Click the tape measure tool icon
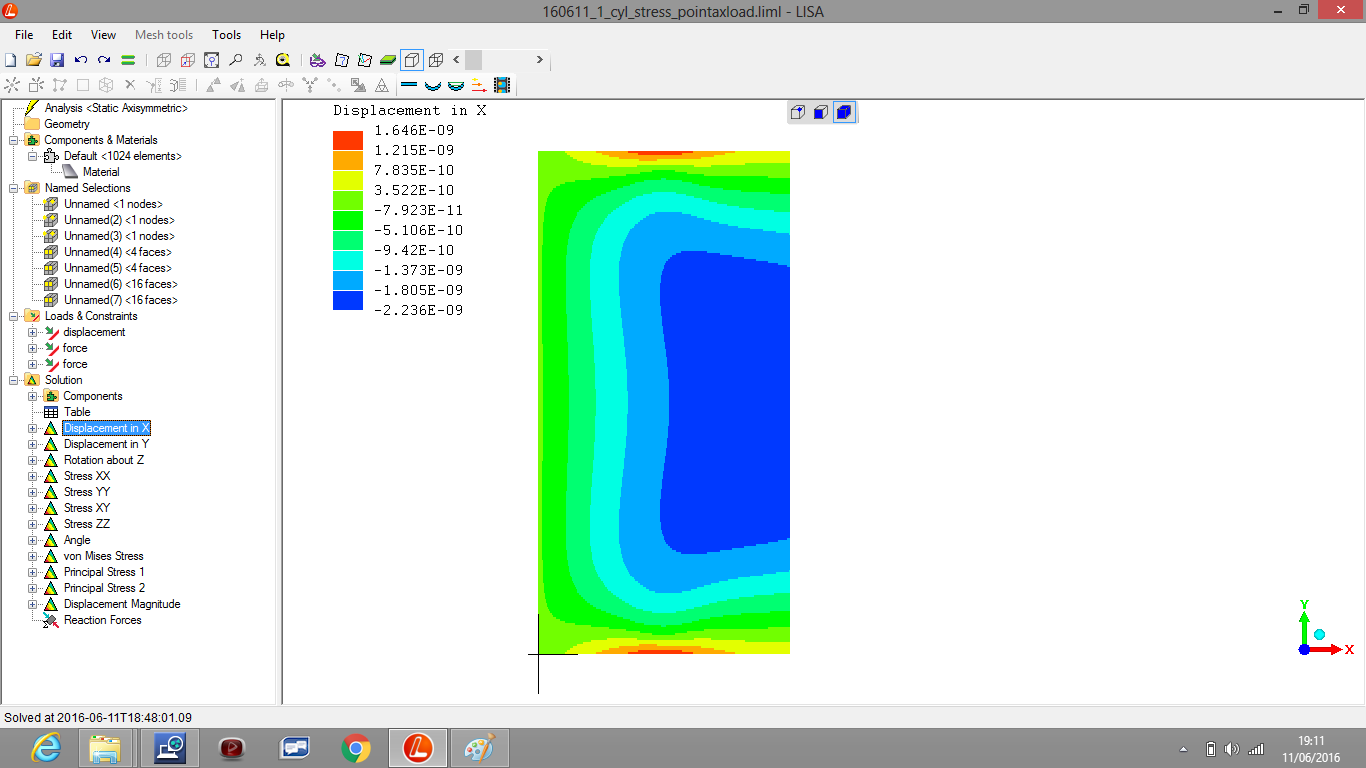Viewport: 1366px width, 768px height. point(283,60)
